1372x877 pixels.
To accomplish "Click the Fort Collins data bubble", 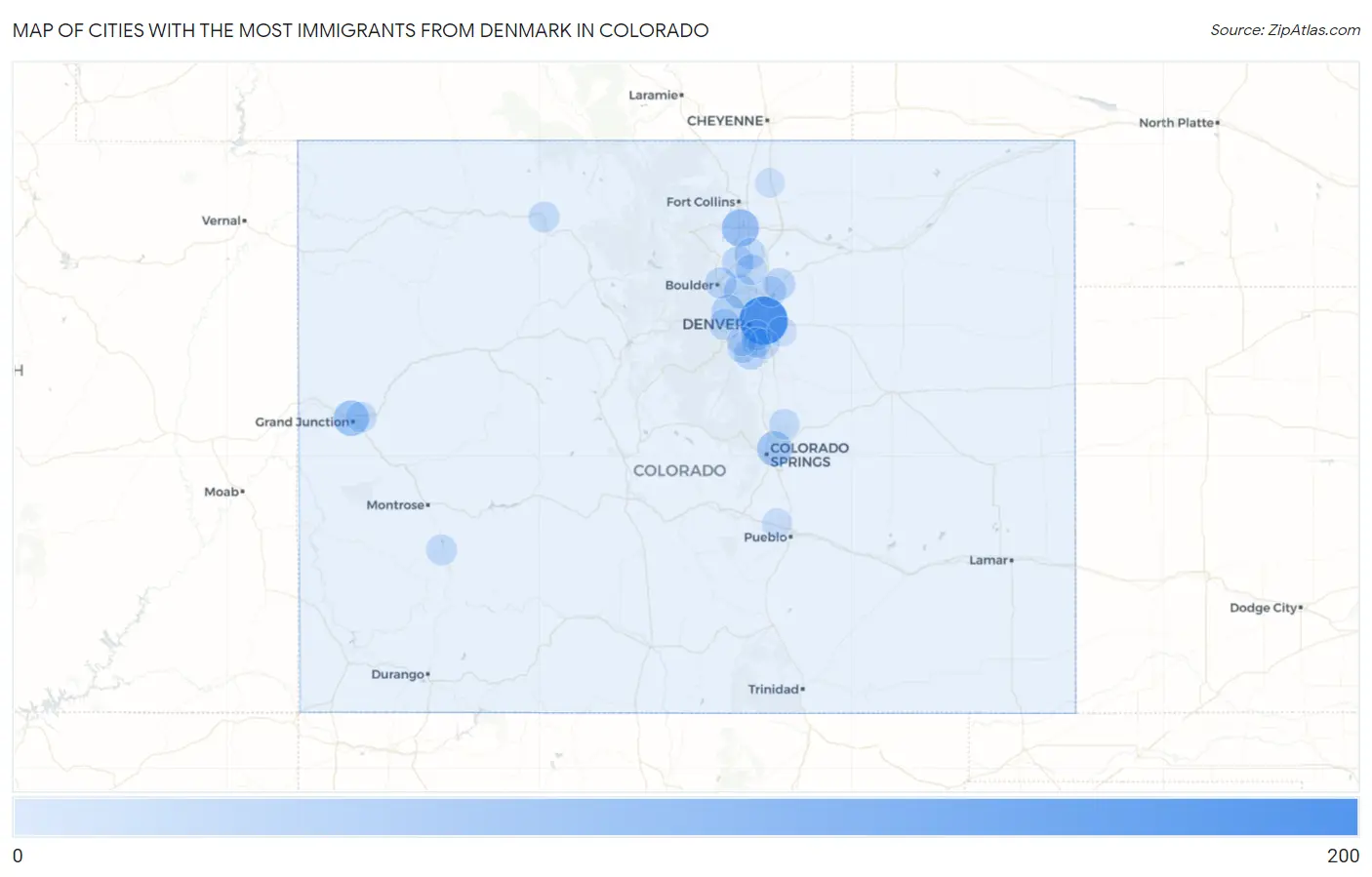I will tap(741, 228).
